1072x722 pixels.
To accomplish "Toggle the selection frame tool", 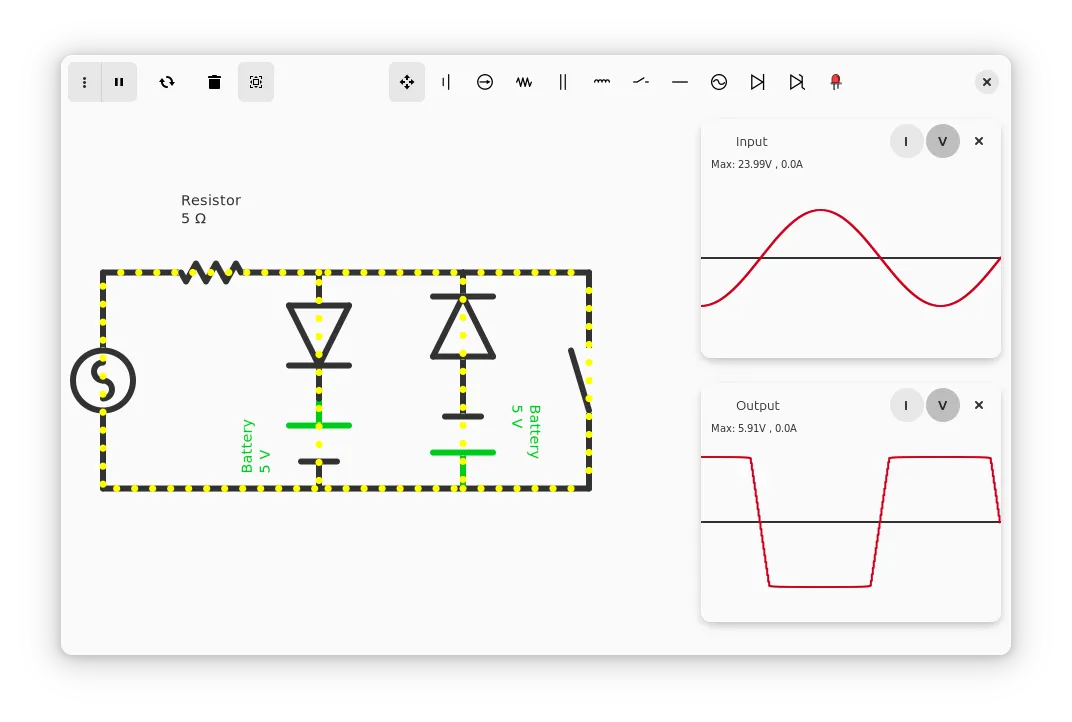I will [x=256, y=82].
